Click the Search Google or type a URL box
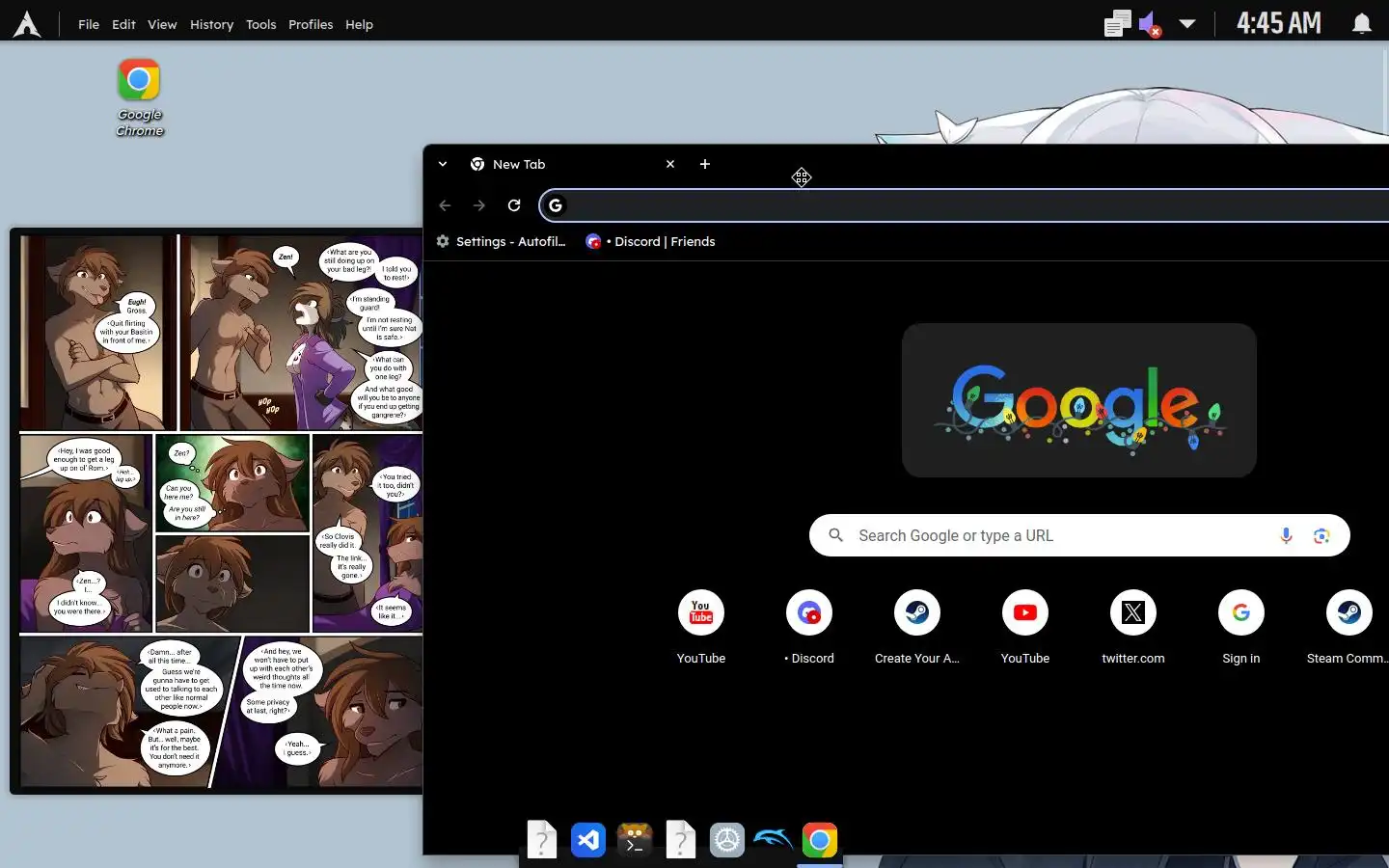Screen dimensions: 1389x868 1079,535
